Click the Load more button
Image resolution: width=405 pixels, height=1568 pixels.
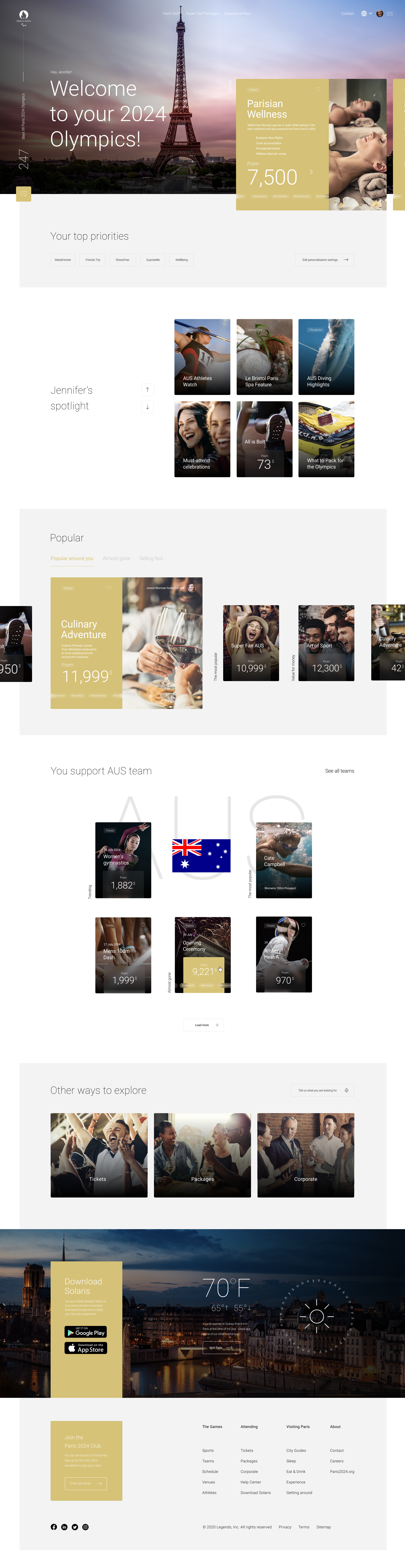click(203, 1025)
